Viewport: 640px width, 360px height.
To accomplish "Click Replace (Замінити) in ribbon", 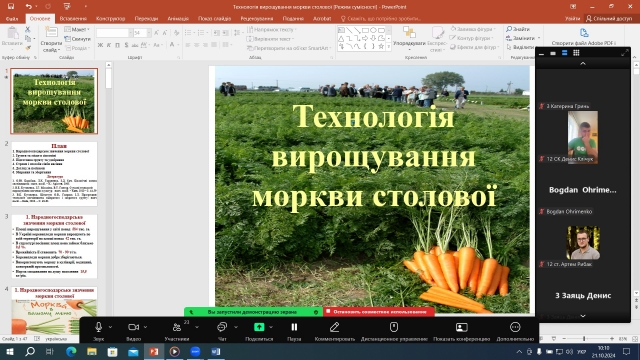I will point(523,38).
